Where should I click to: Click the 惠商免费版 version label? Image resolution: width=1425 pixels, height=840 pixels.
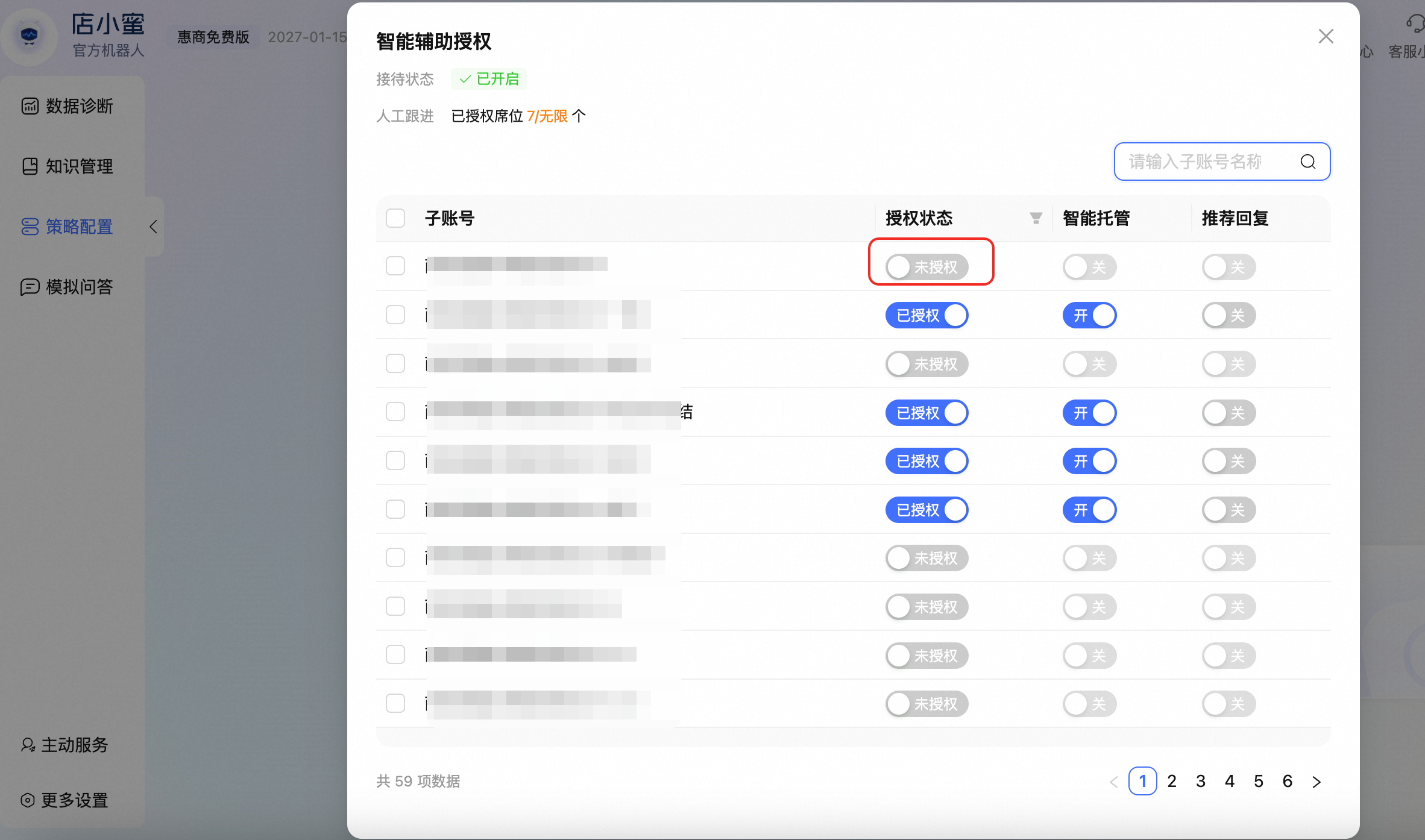[213, 37]
